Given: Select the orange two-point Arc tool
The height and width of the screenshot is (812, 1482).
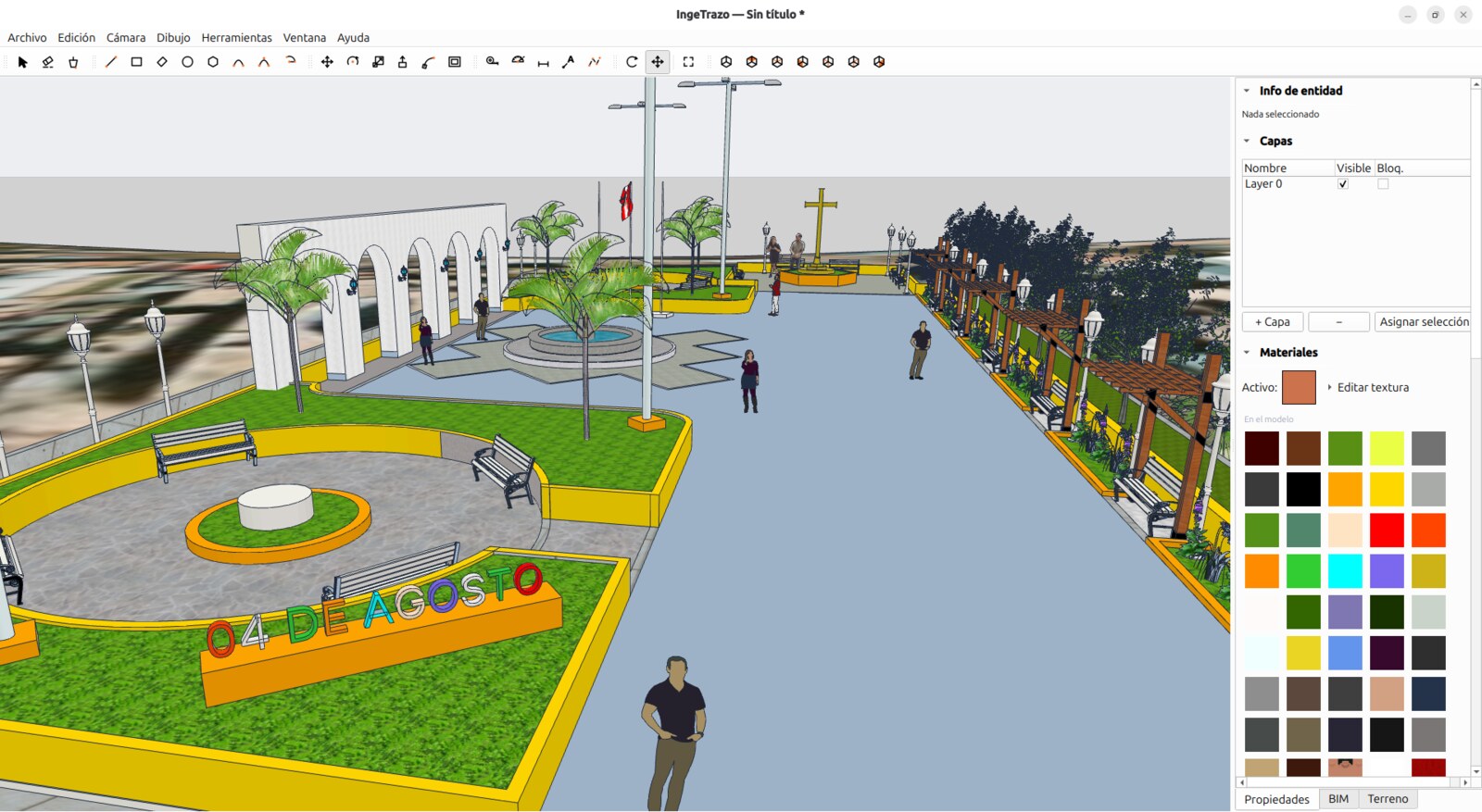Looking at the screenshot, I should 264,62.
